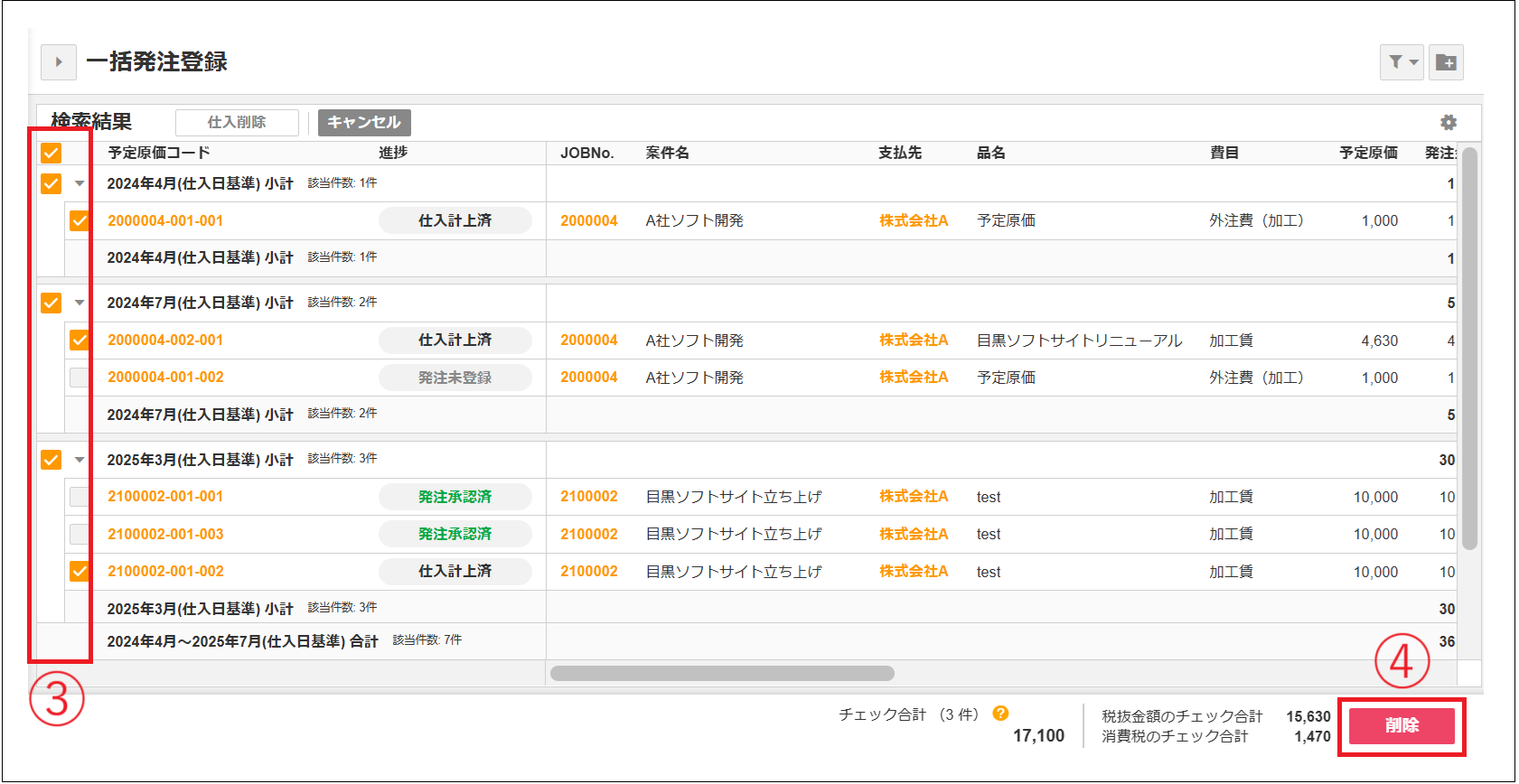
Task: Click the help question mark icon
Action: [x=1000, y=714]
